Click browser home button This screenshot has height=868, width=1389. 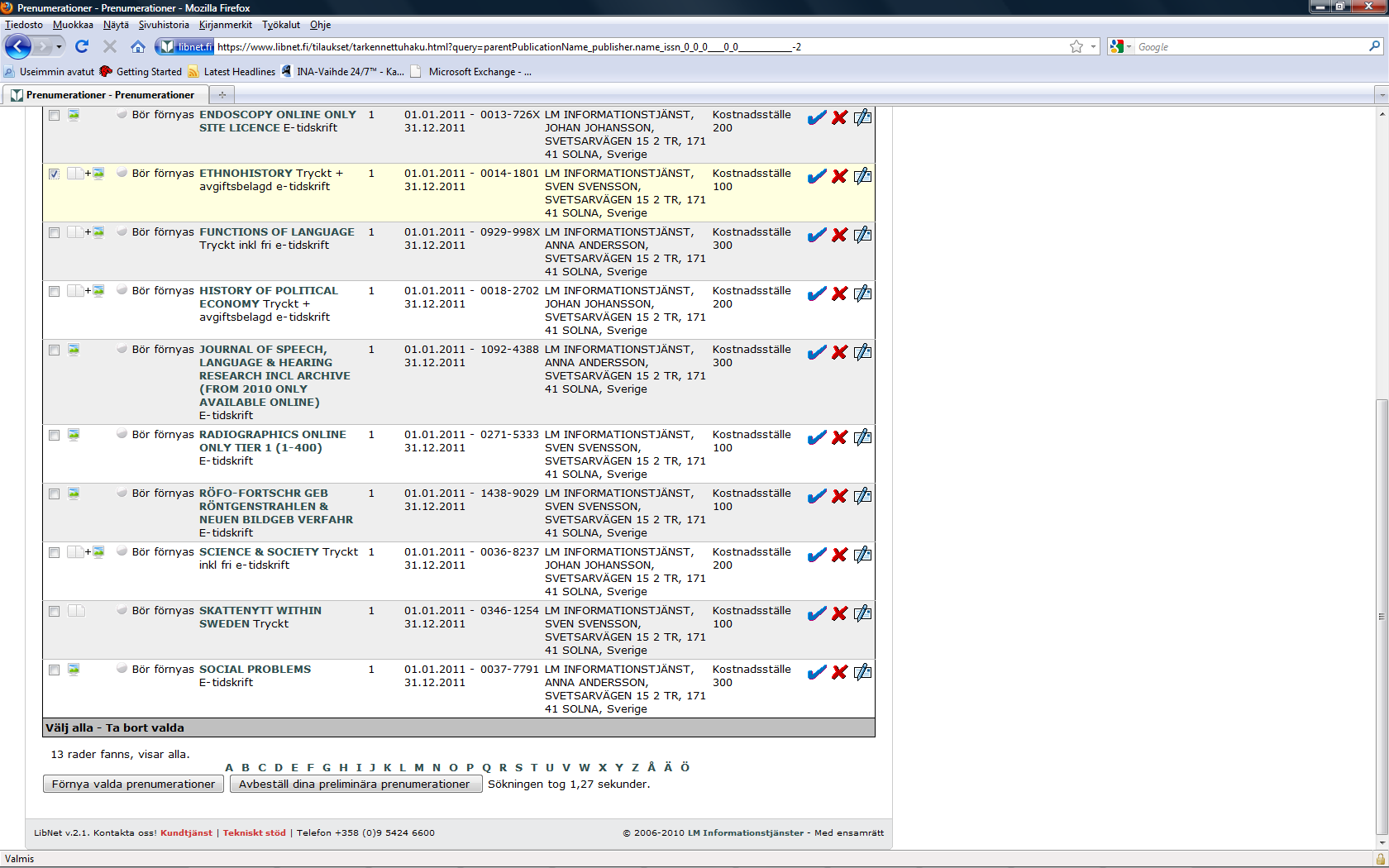coord(138,47)
